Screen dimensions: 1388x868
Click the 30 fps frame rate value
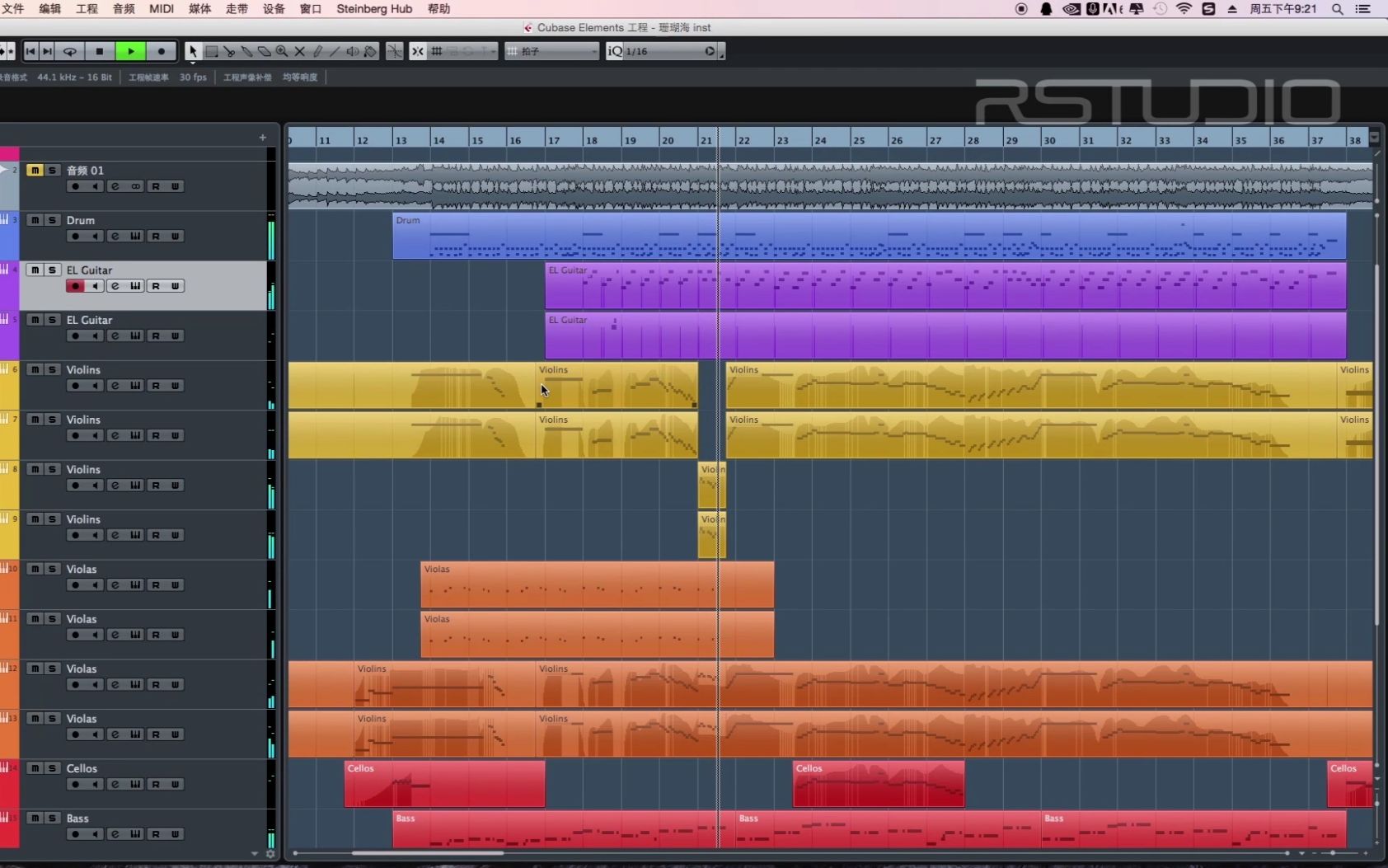(193, 77)
